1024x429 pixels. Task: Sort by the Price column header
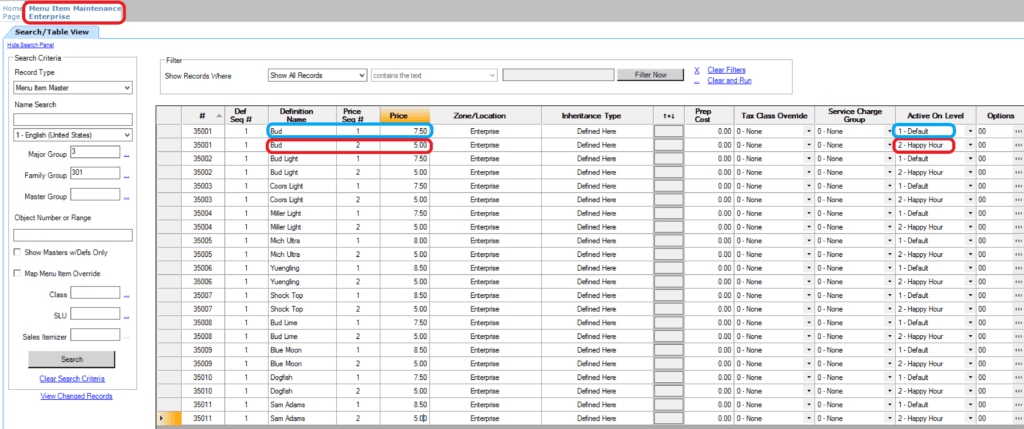coord(405,116)
